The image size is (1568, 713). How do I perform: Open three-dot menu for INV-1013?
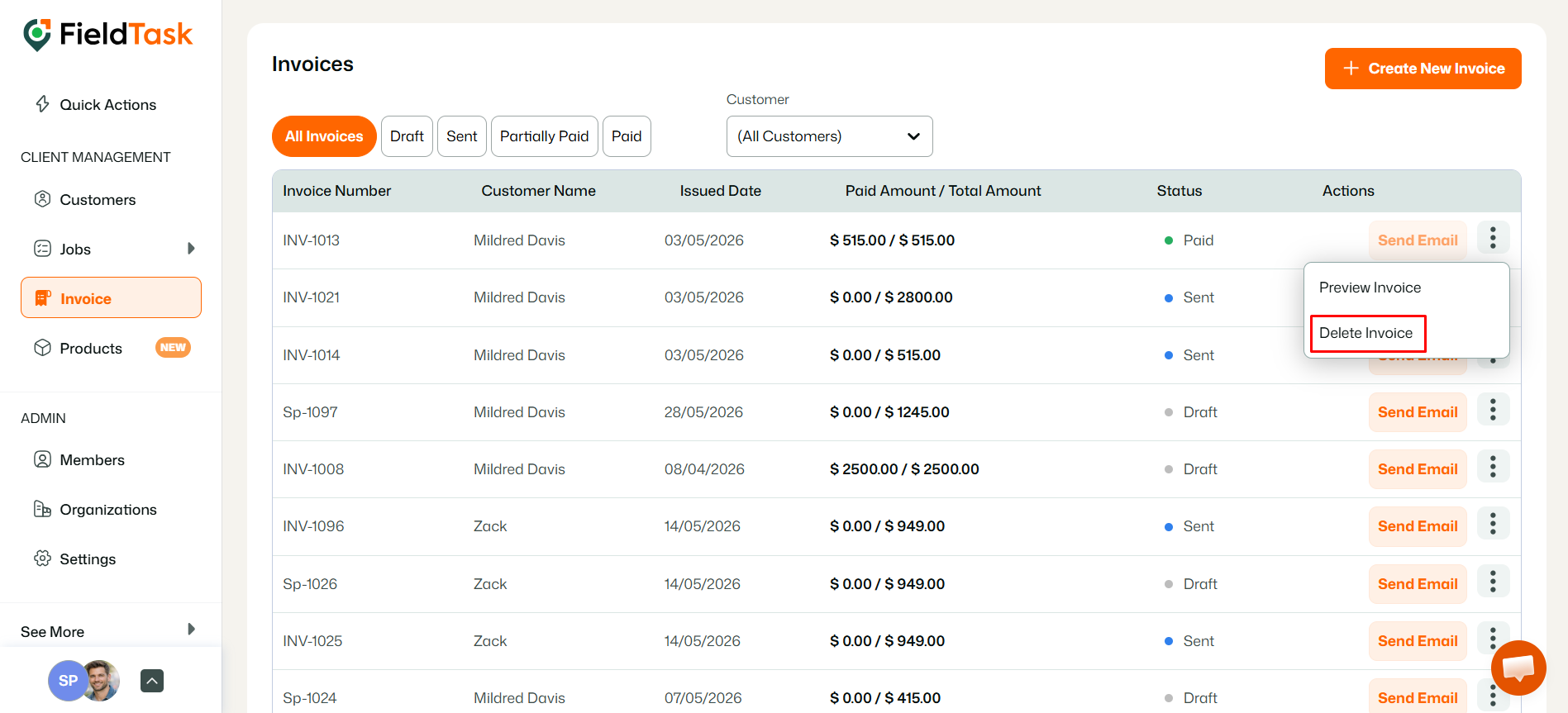click(x=1493, y=238)
